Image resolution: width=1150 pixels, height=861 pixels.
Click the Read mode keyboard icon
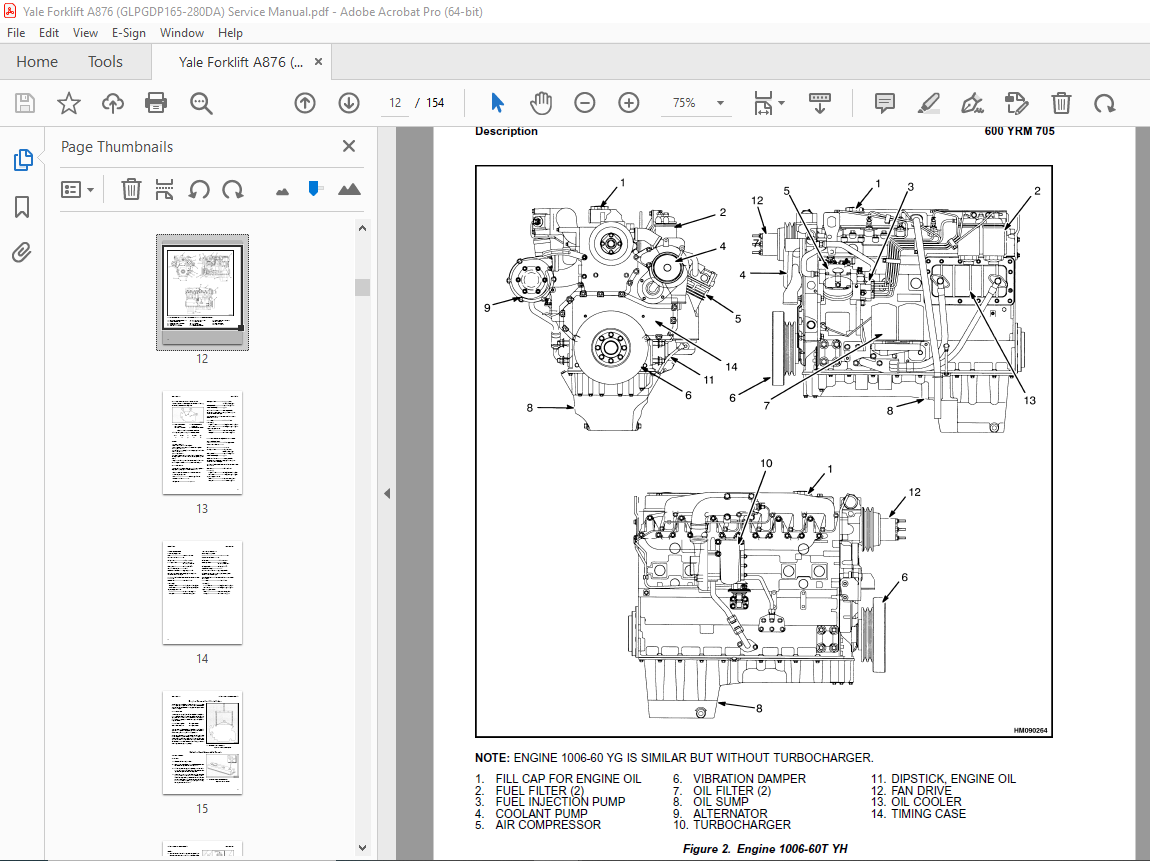tap(820, 103)
